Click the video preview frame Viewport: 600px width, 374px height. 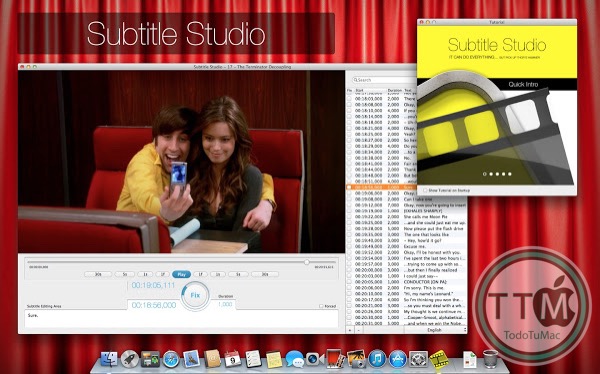181,162
